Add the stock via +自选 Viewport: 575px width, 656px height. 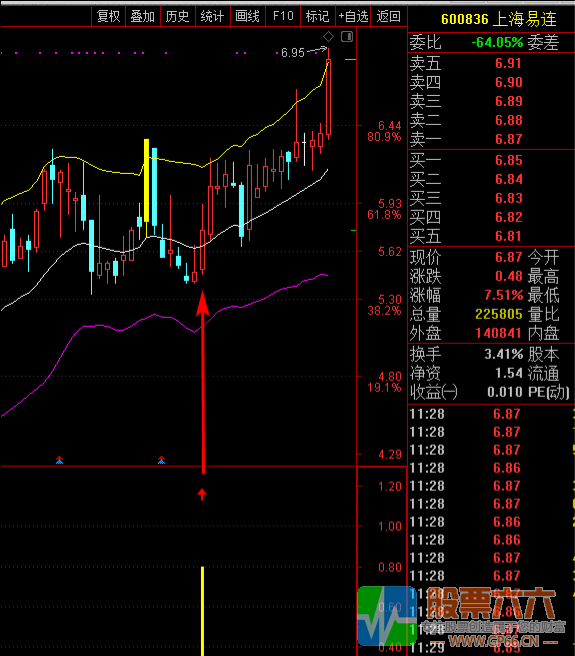pos(353,16)
